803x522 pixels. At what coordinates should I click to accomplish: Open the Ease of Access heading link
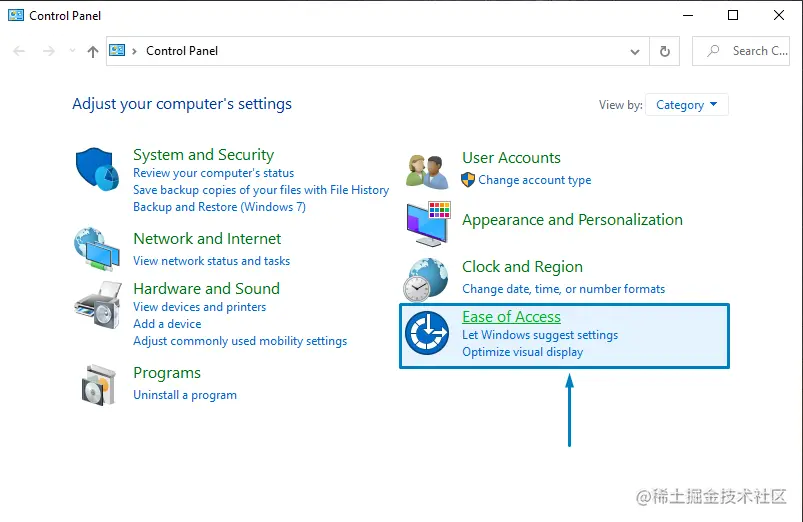511,317
